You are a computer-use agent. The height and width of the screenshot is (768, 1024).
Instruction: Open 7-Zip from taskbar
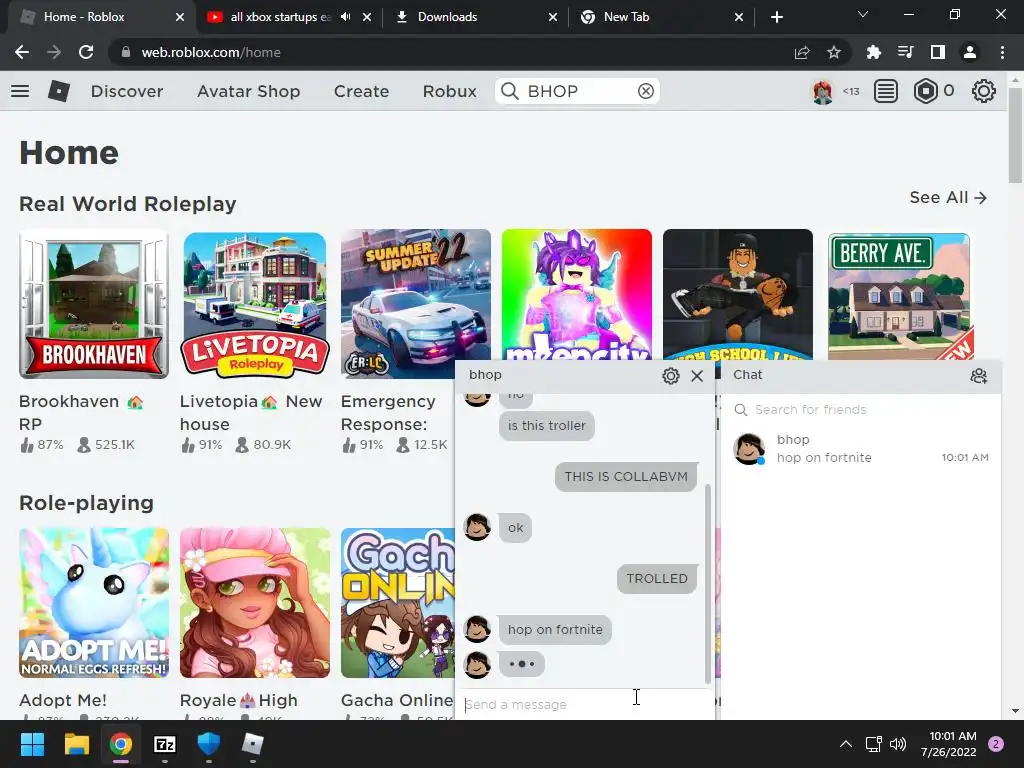(x=165, y=744)
